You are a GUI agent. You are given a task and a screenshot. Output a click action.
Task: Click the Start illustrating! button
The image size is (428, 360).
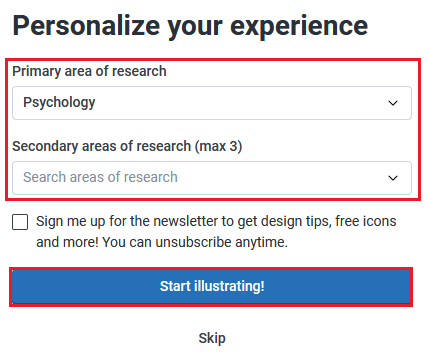pyautogui.click(x=211, y=287)
